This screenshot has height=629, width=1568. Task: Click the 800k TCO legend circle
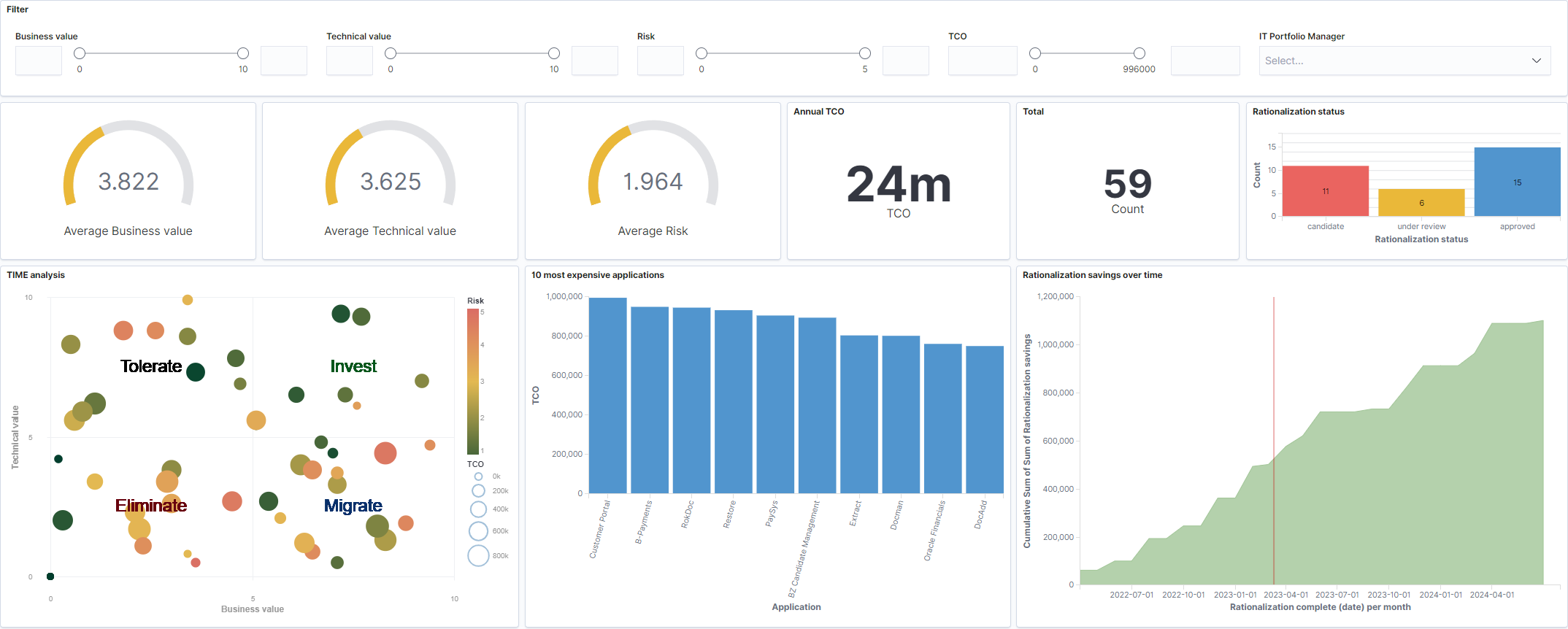pos(478,556)
